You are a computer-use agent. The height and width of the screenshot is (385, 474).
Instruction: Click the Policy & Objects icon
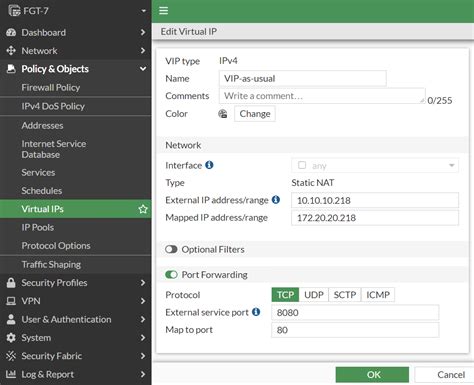[x=11, y=69]
